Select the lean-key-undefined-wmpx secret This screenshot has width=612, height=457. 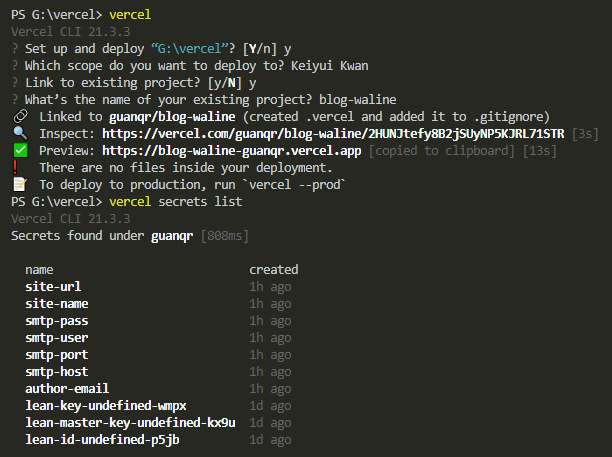pos(106,406)
